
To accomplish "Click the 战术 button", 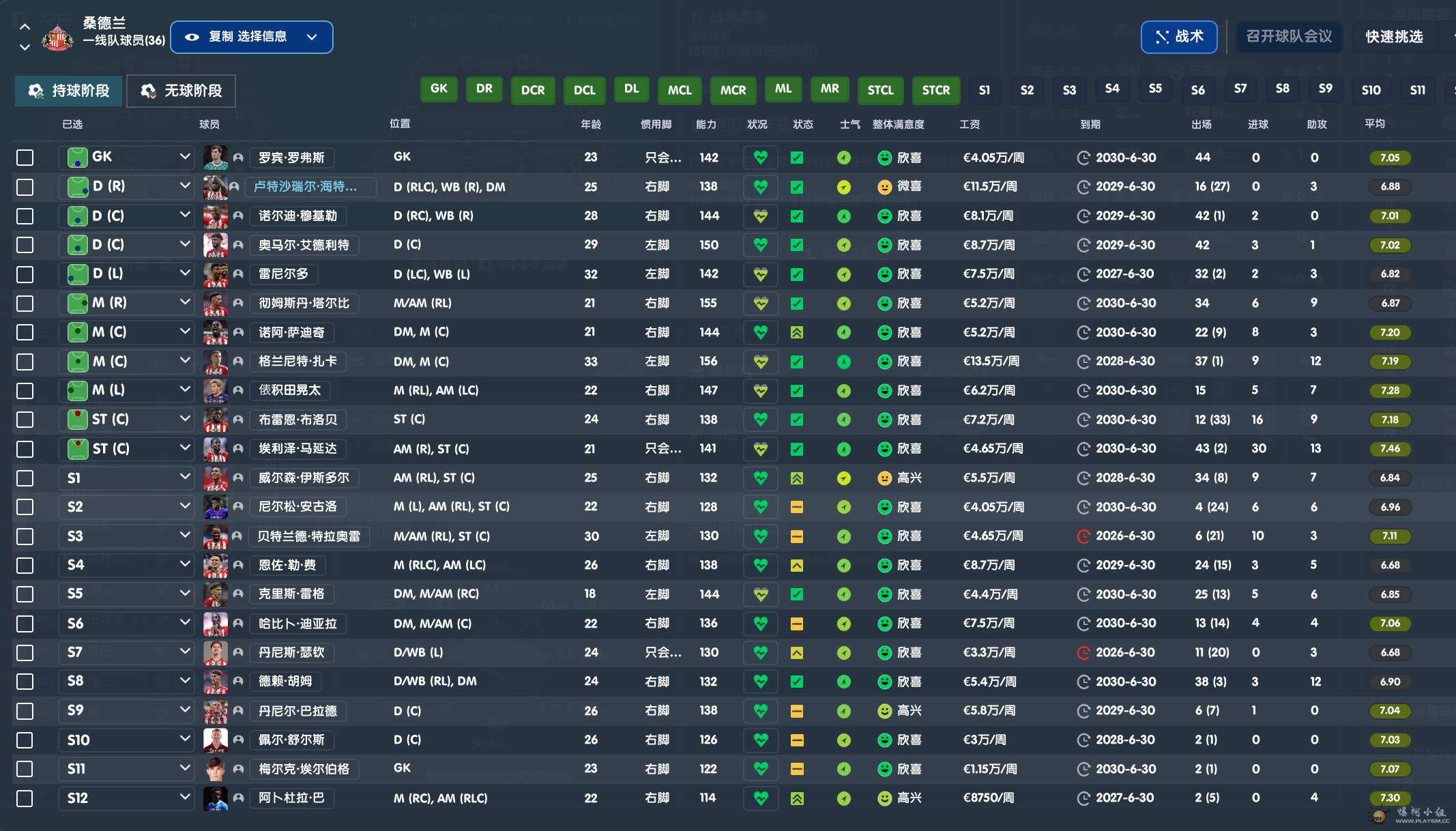I will click(x=1179, y=37).
